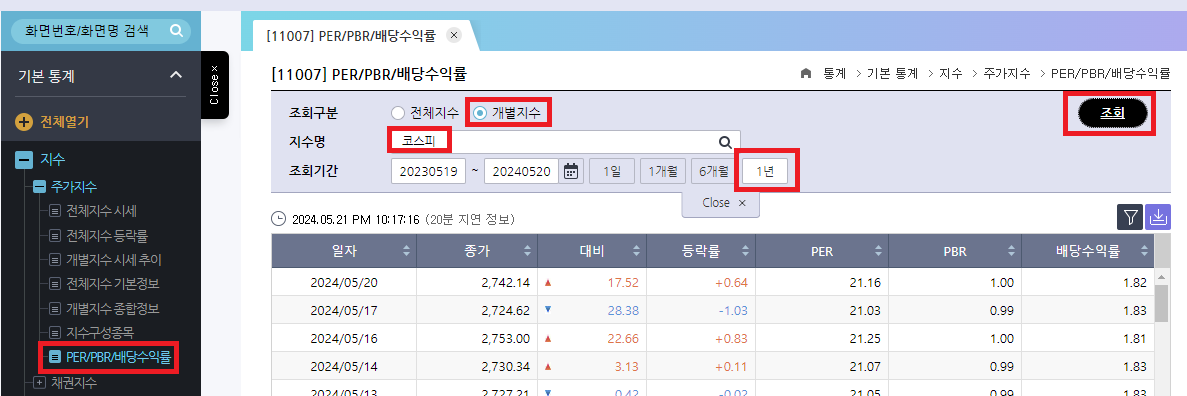Click the end date field 20240520
Viewport: 1187px width, 396px height.
(522, 171)
